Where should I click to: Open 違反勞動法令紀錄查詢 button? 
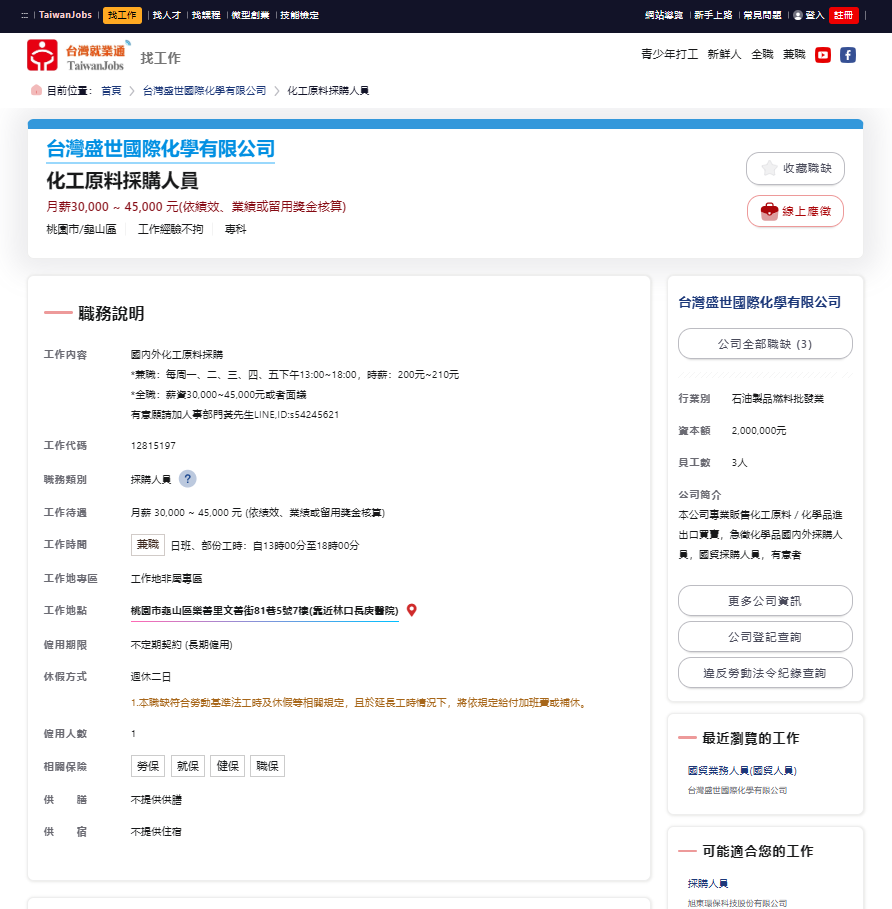tap(765, 672)
